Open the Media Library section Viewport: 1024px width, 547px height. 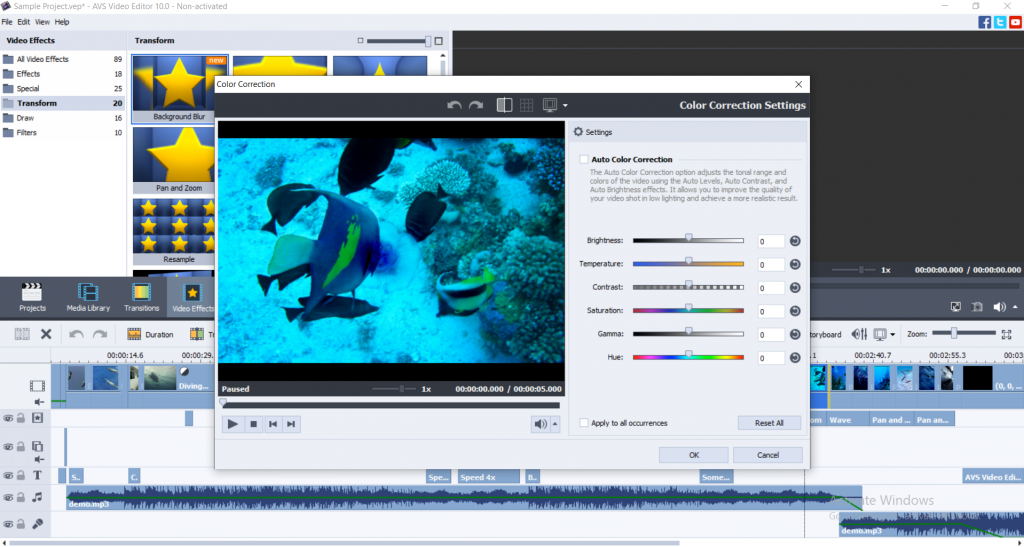point(88,296)
